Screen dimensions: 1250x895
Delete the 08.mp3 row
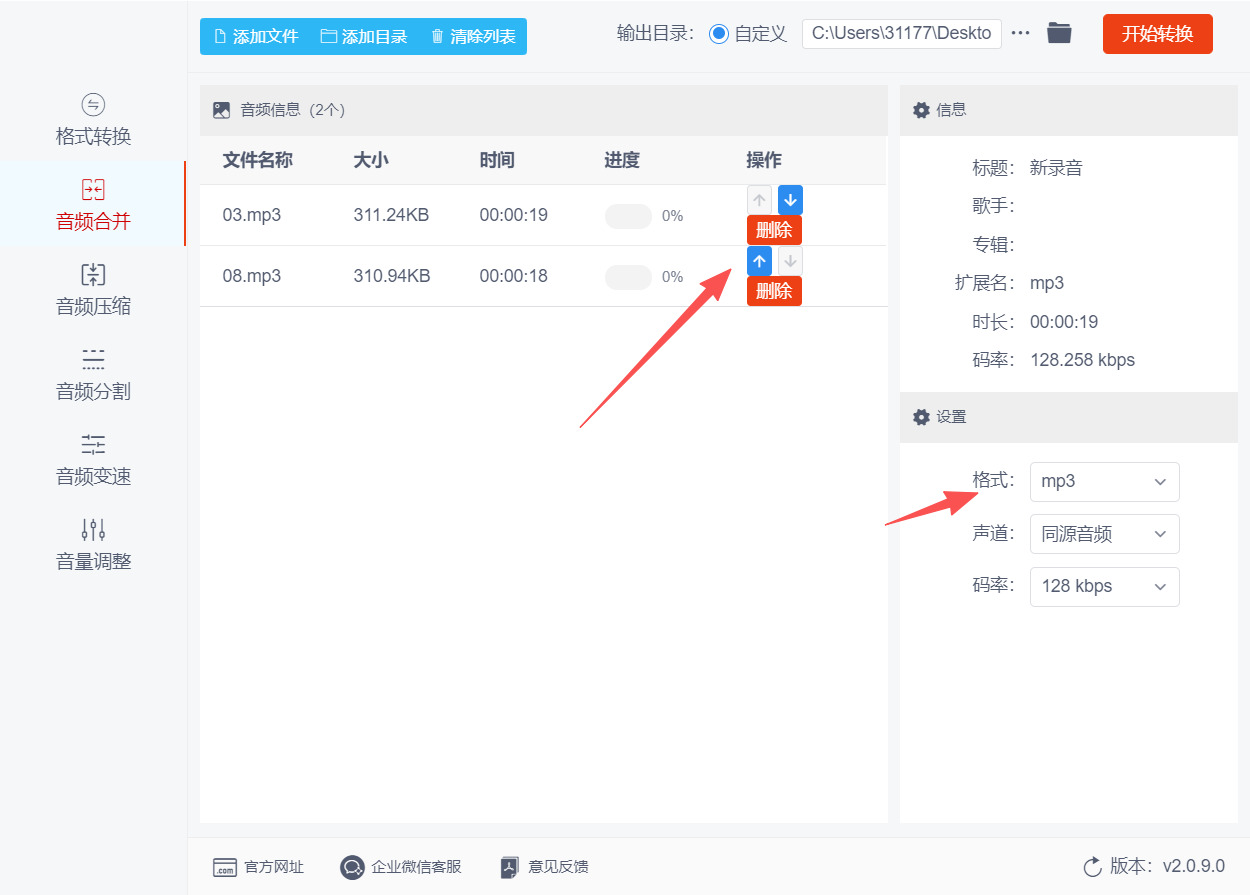tap(774, 291)
